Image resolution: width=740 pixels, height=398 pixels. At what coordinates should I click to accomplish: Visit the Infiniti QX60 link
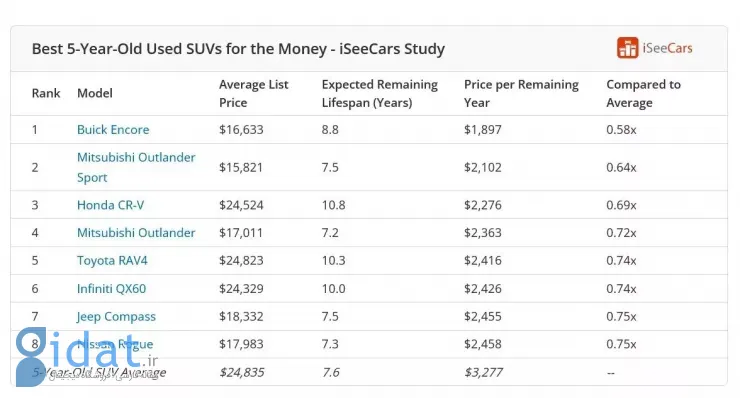[111, 288]
